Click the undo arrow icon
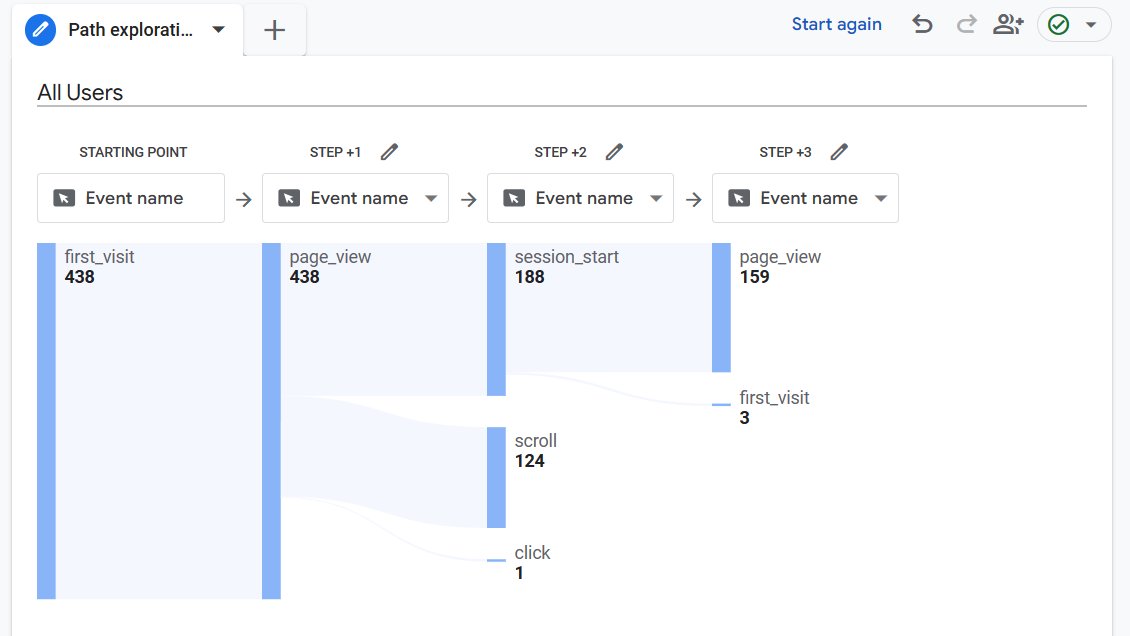The width and height of the screenshot is (1130, 636). point(922,25)
